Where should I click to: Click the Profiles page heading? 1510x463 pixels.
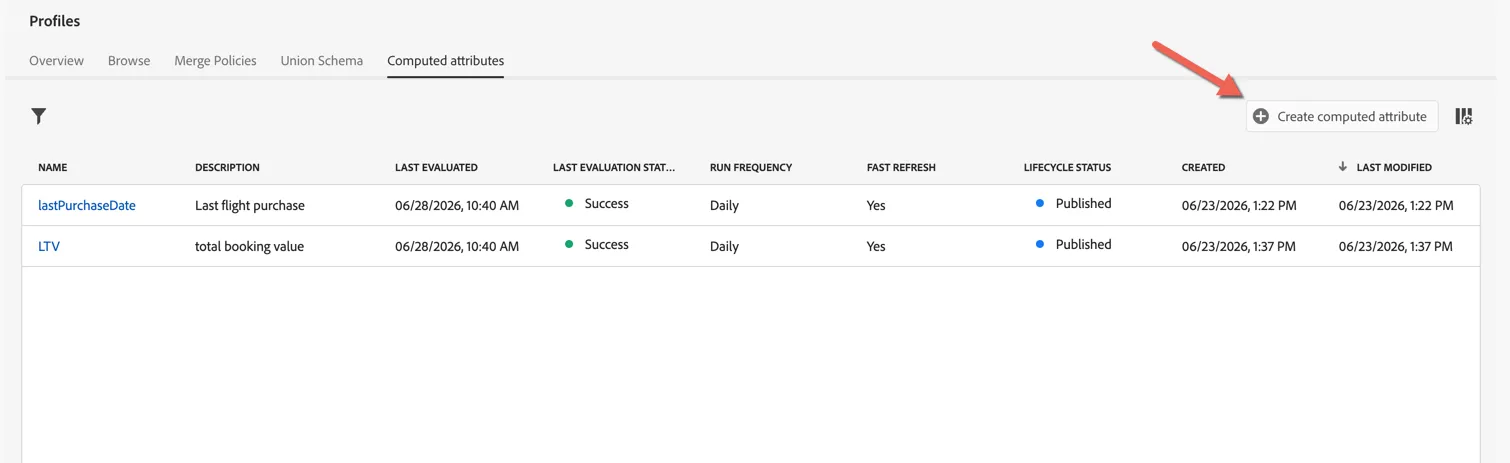55,21
